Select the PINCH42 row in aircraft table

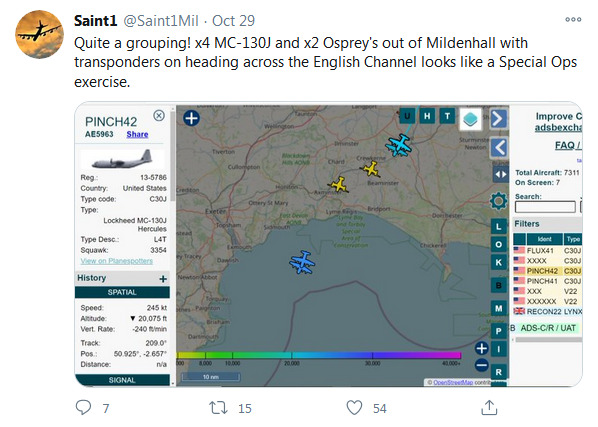[547, 271]
